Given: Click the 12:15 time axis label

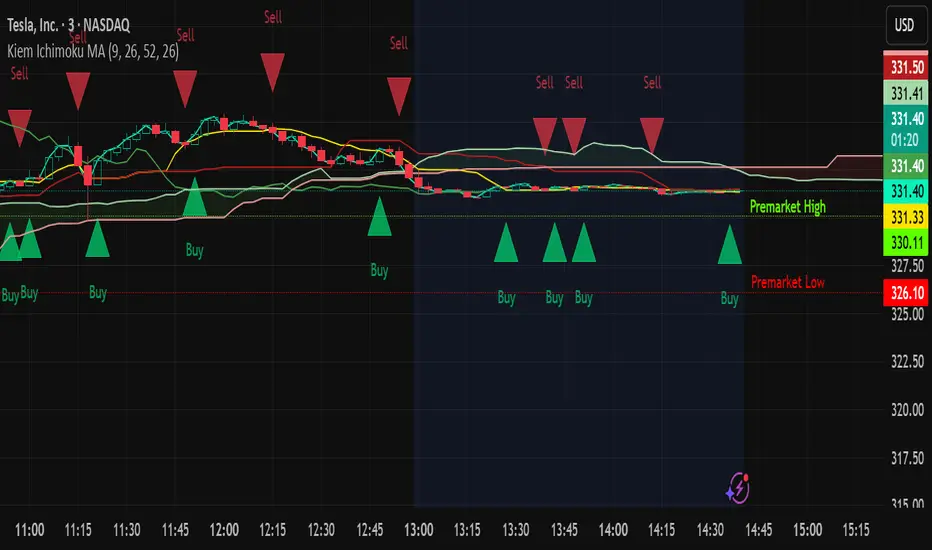Looking at the screenshot, I should (272, 529).
